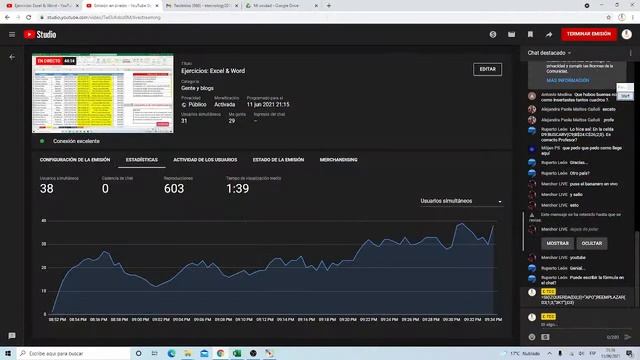Click the 1:39 average watch time stat
Viewport: 640px width, 360px height.
click(238, 189)
